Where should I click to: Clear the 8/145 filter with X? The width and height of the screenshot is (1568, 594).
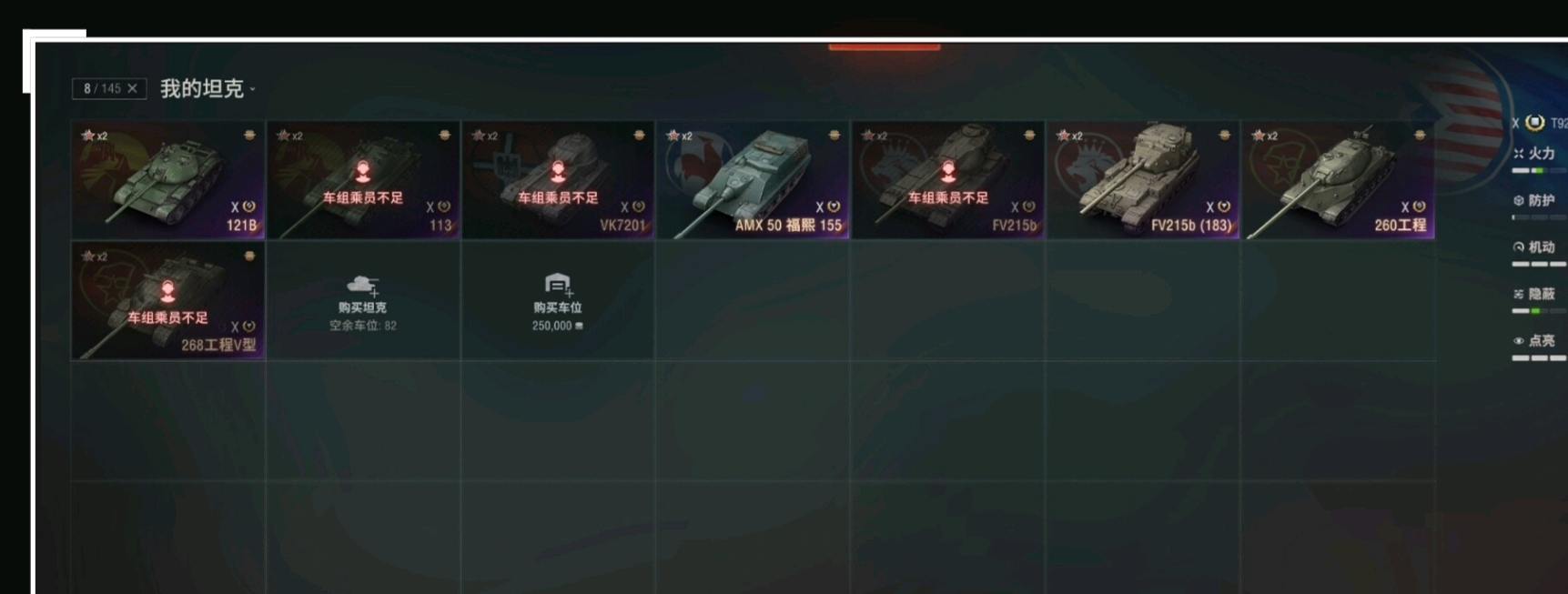pyautogui.click(x=132, y=88)
